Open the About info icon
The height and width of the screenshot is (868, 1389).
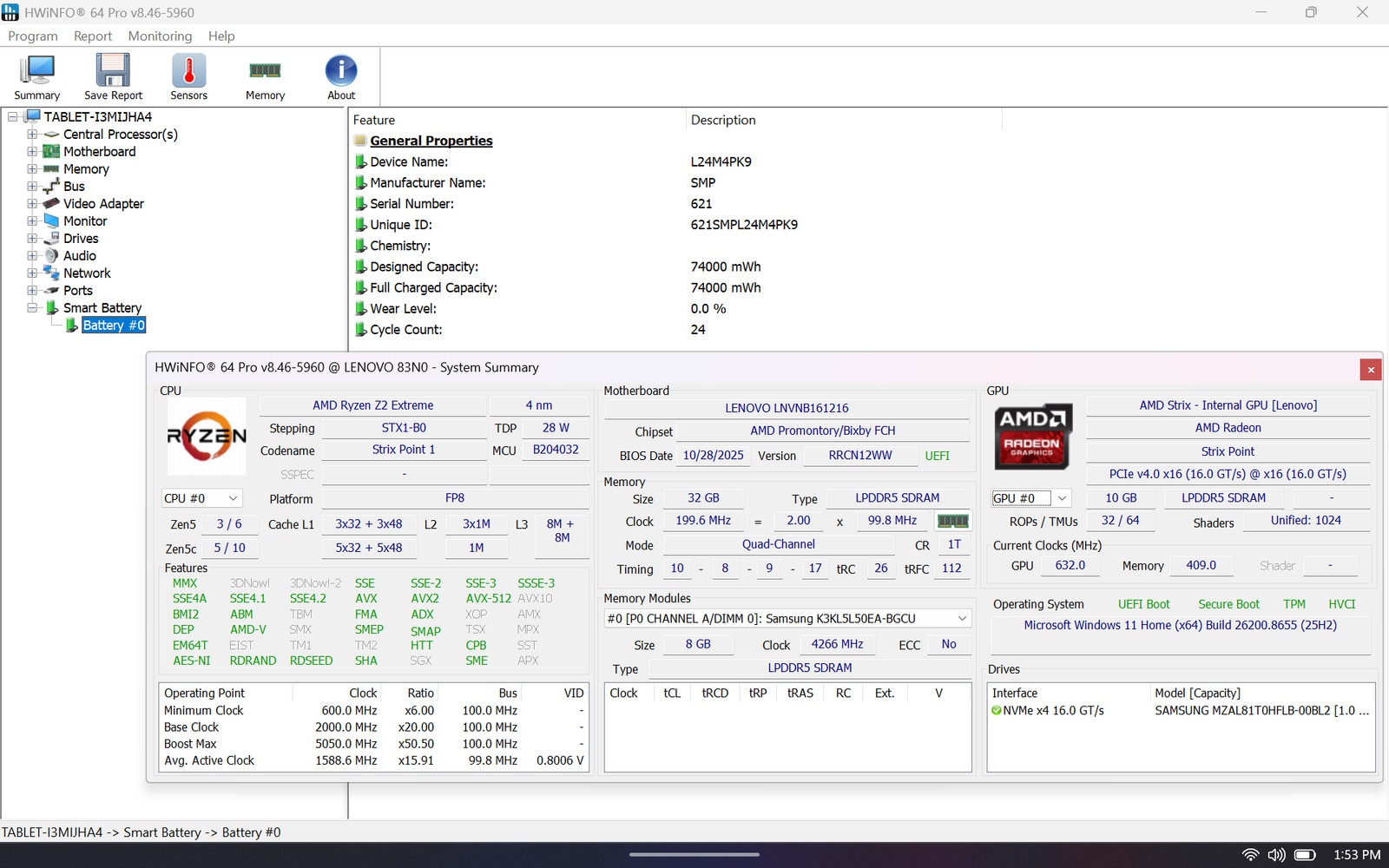pos(341,71)
